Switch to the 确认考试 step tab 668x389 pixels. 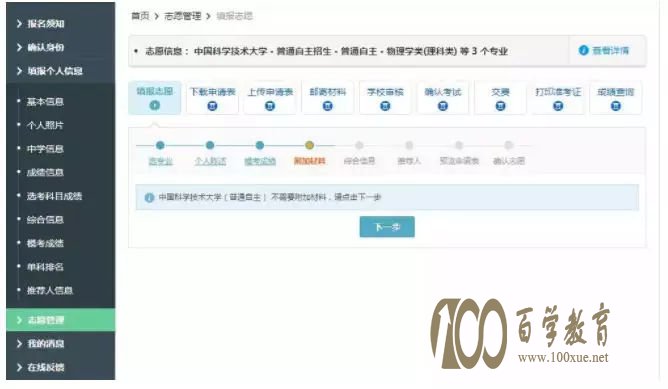coord(443,98)
